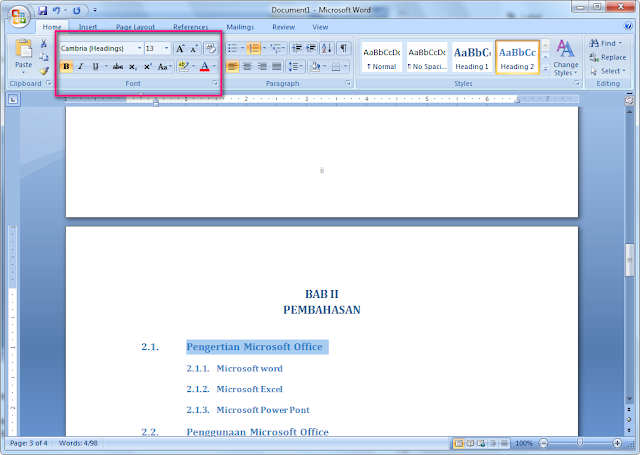The height and width of the screenshot is (455, 640).
Task: Apply the Heading 1 style
Action: click(x=472, y=57)
